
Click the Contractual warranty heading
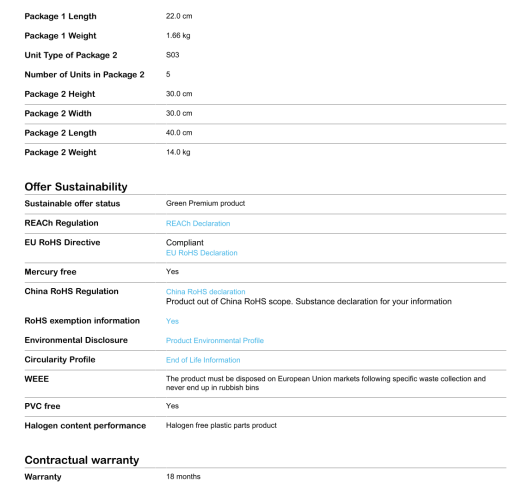(82, 460)
